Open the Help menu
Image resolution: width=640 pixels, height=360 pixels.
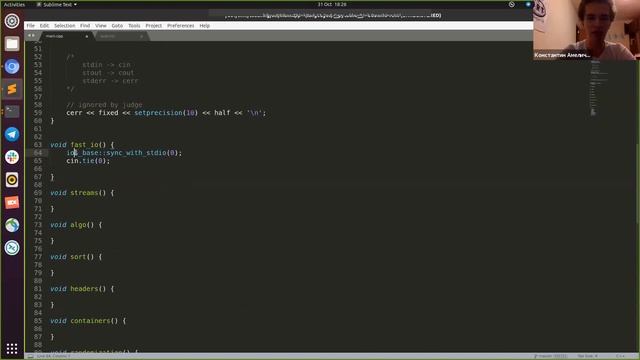pos(204,26)
